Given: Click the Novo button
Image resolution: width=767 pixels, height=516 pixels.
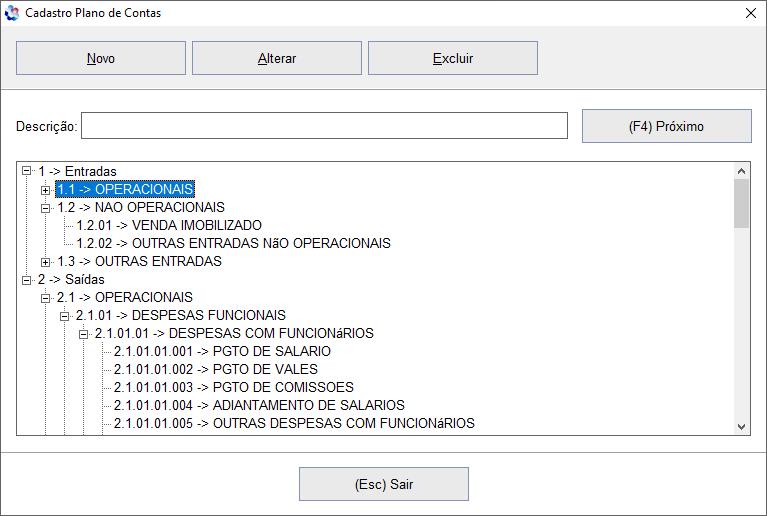Looking at the screenshot, I should coord(101,58).
